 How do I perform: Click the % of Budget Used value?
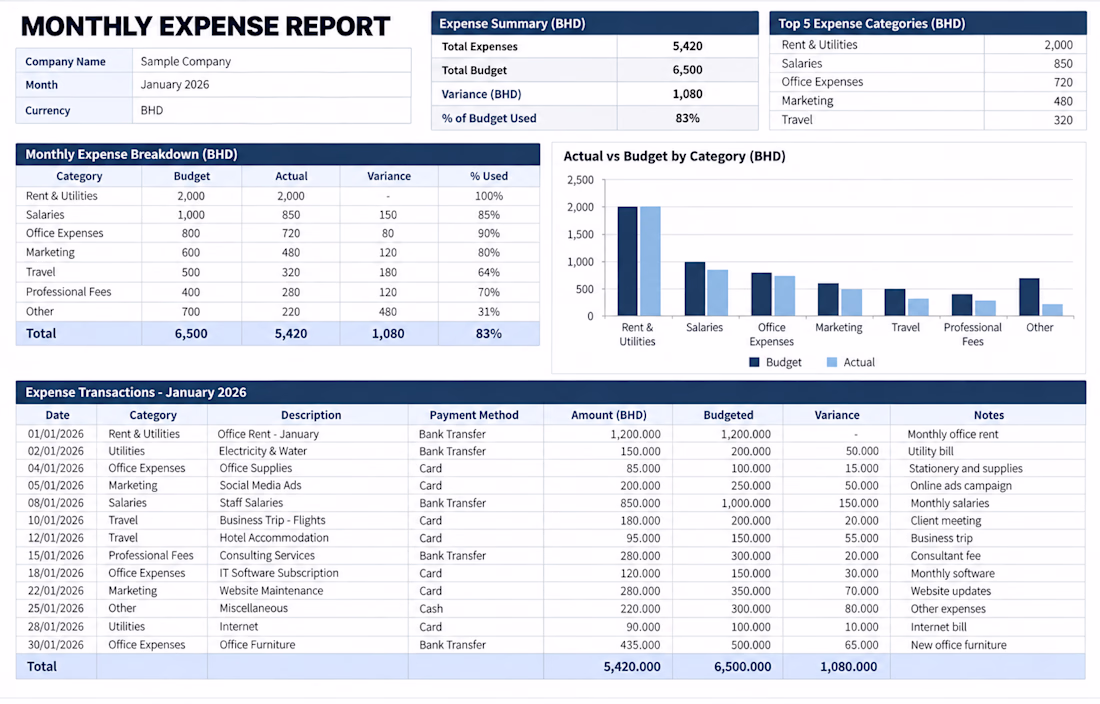[688, 119]
